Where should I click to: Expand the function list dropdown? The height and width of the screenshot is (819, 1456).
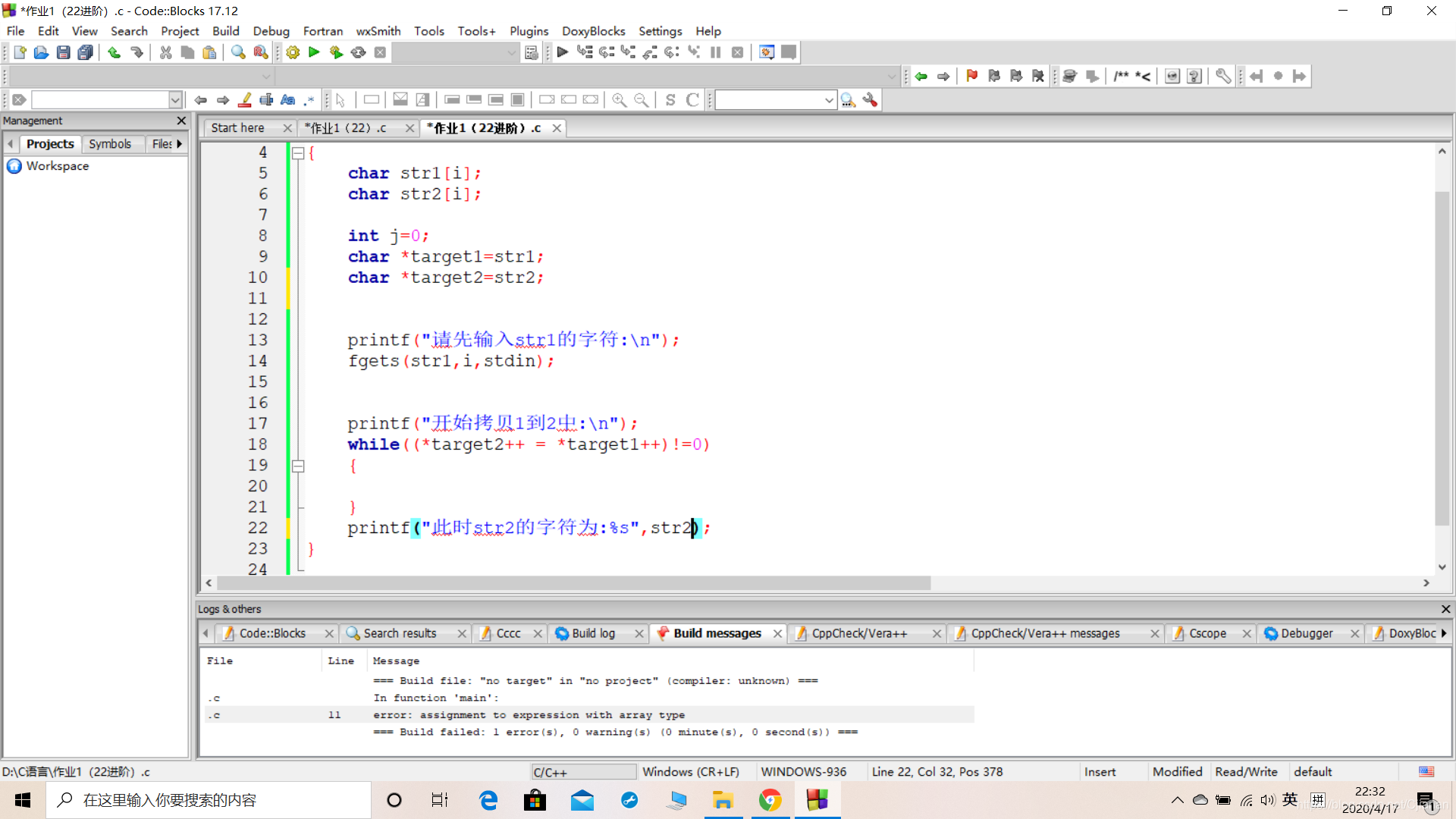click(892, 76)
